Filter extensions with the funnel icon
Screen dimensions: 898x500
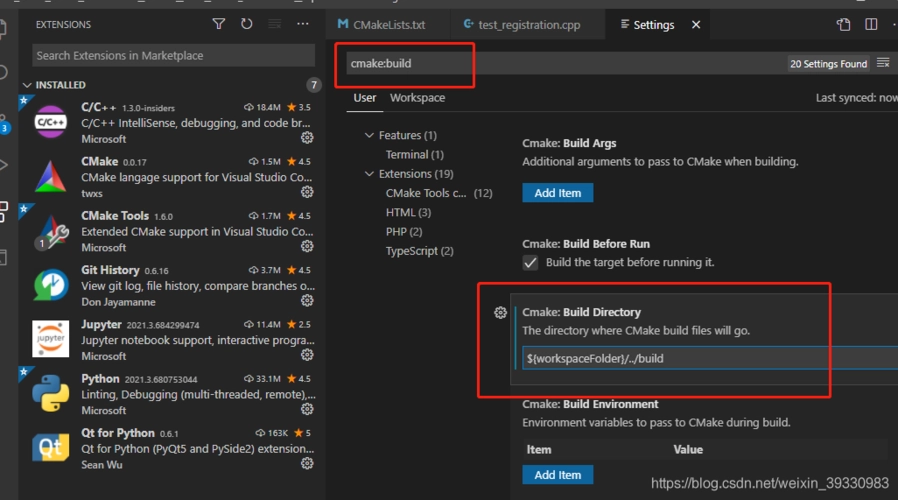pos(219,24)
